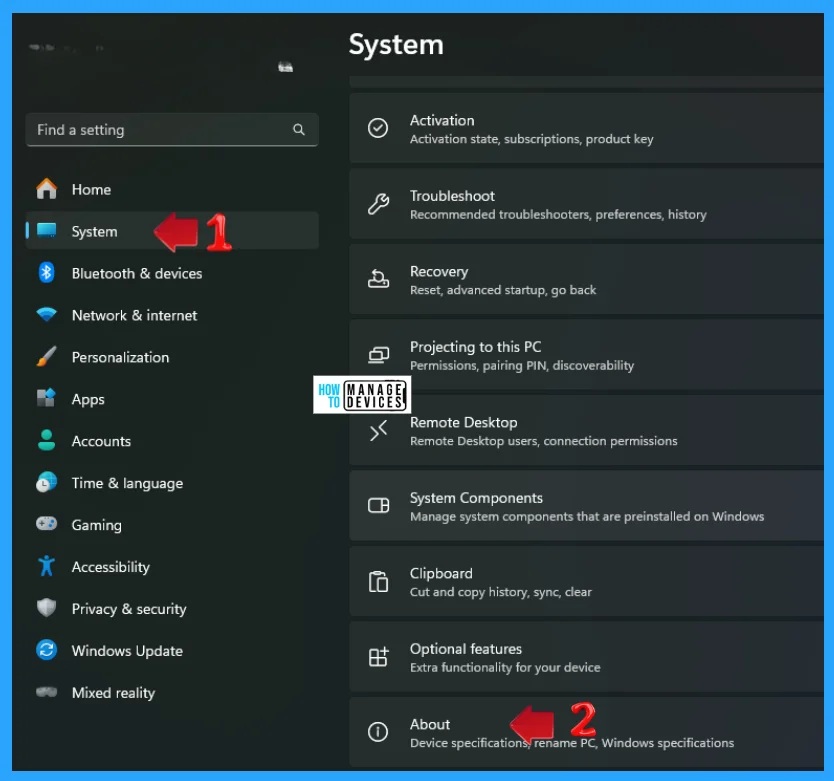Open Remote Desktop settings
The height and width of the screenshot is (781, 834).
click(x=586, y=430)
